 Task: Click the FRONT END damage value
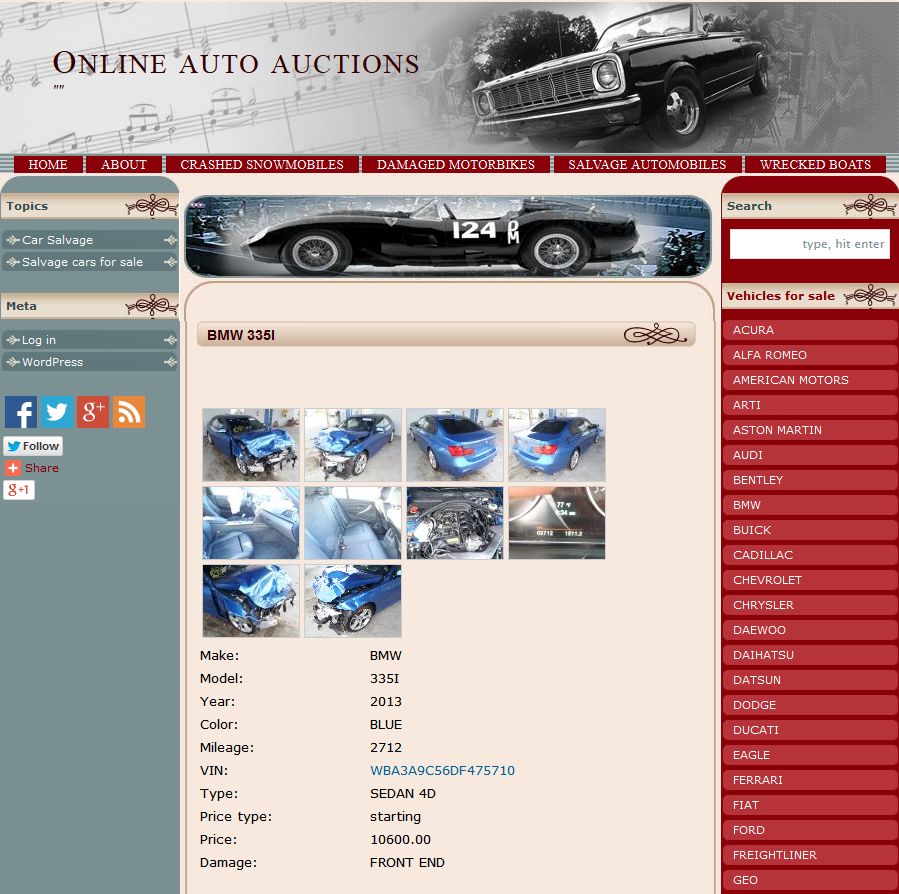pos(407,862)
